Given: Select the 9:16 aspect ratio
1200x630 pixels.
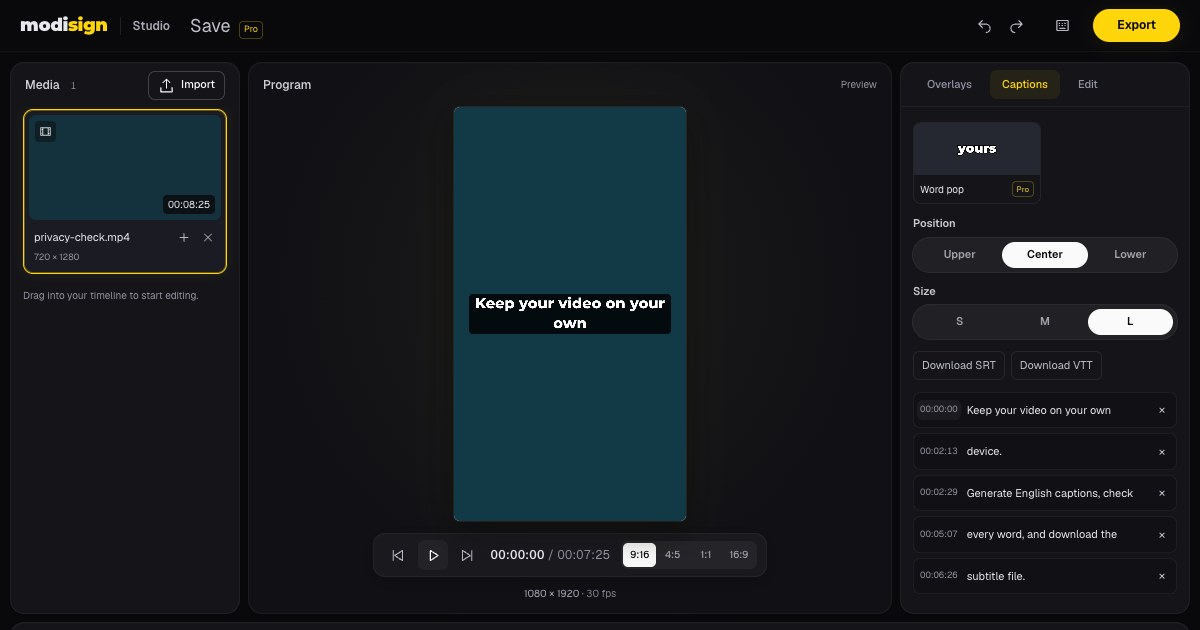Looking at the screenshot, I should pos(639,555).
